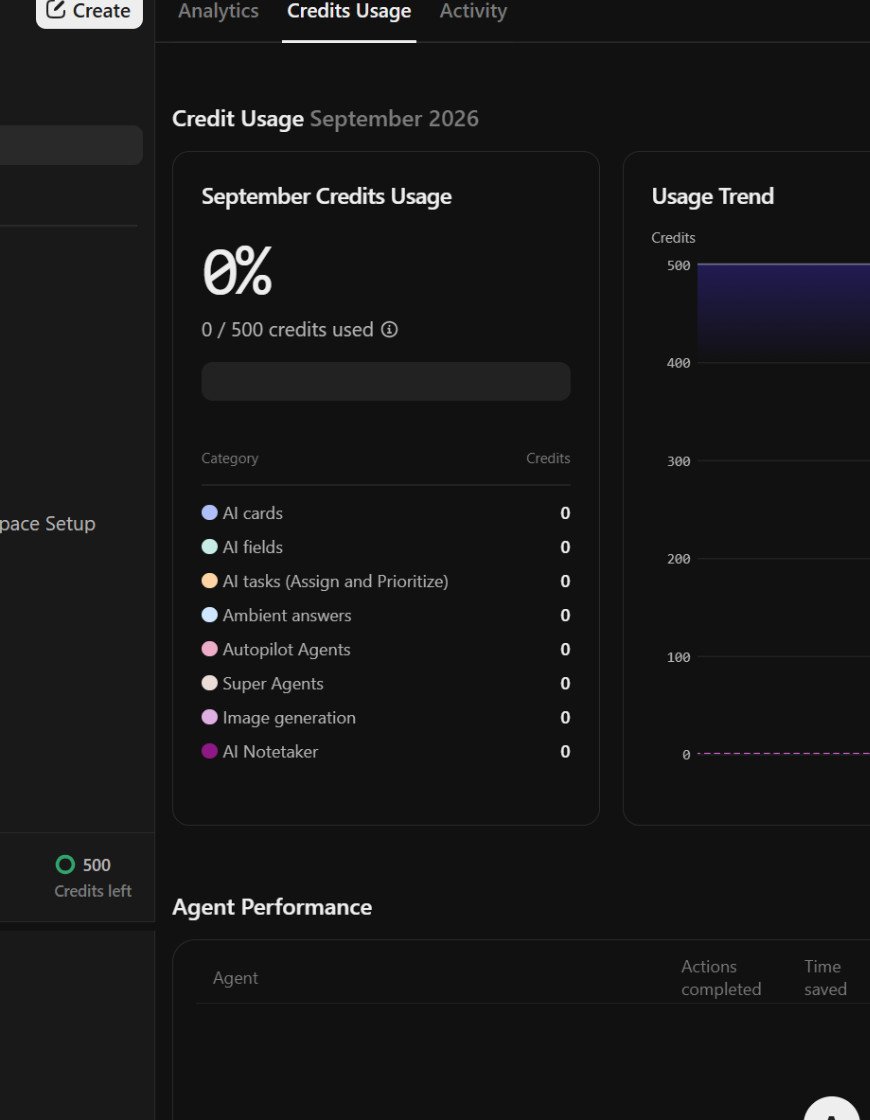The width and height of the screenshot is (870, 1120).
Task: Click the 'AI fields' category text
Action: tap(252, 547)
